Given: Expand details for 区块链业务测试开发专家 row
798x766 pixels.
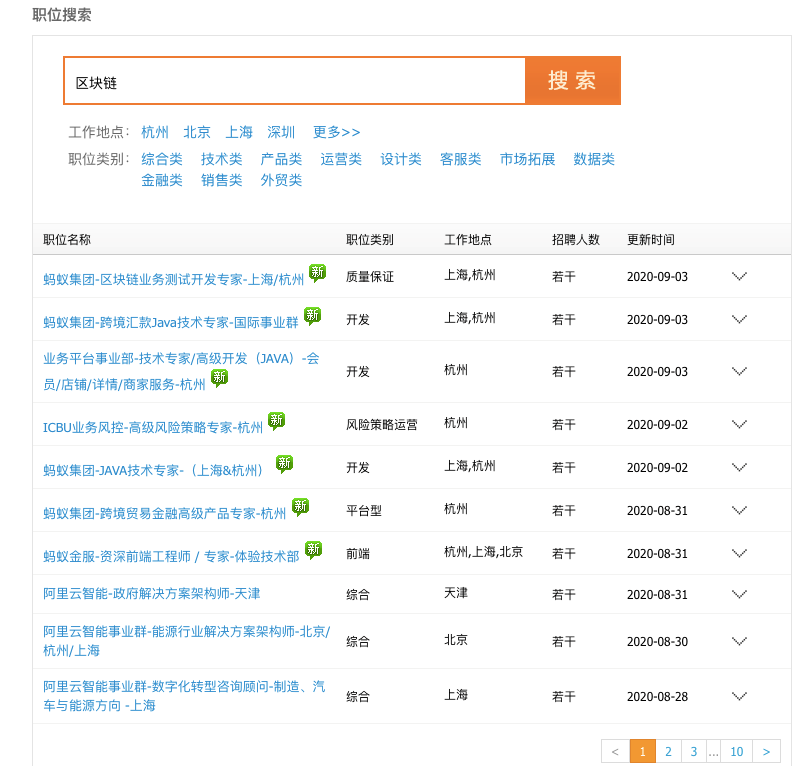Looking at the screenshot, I should pos(740,277).
